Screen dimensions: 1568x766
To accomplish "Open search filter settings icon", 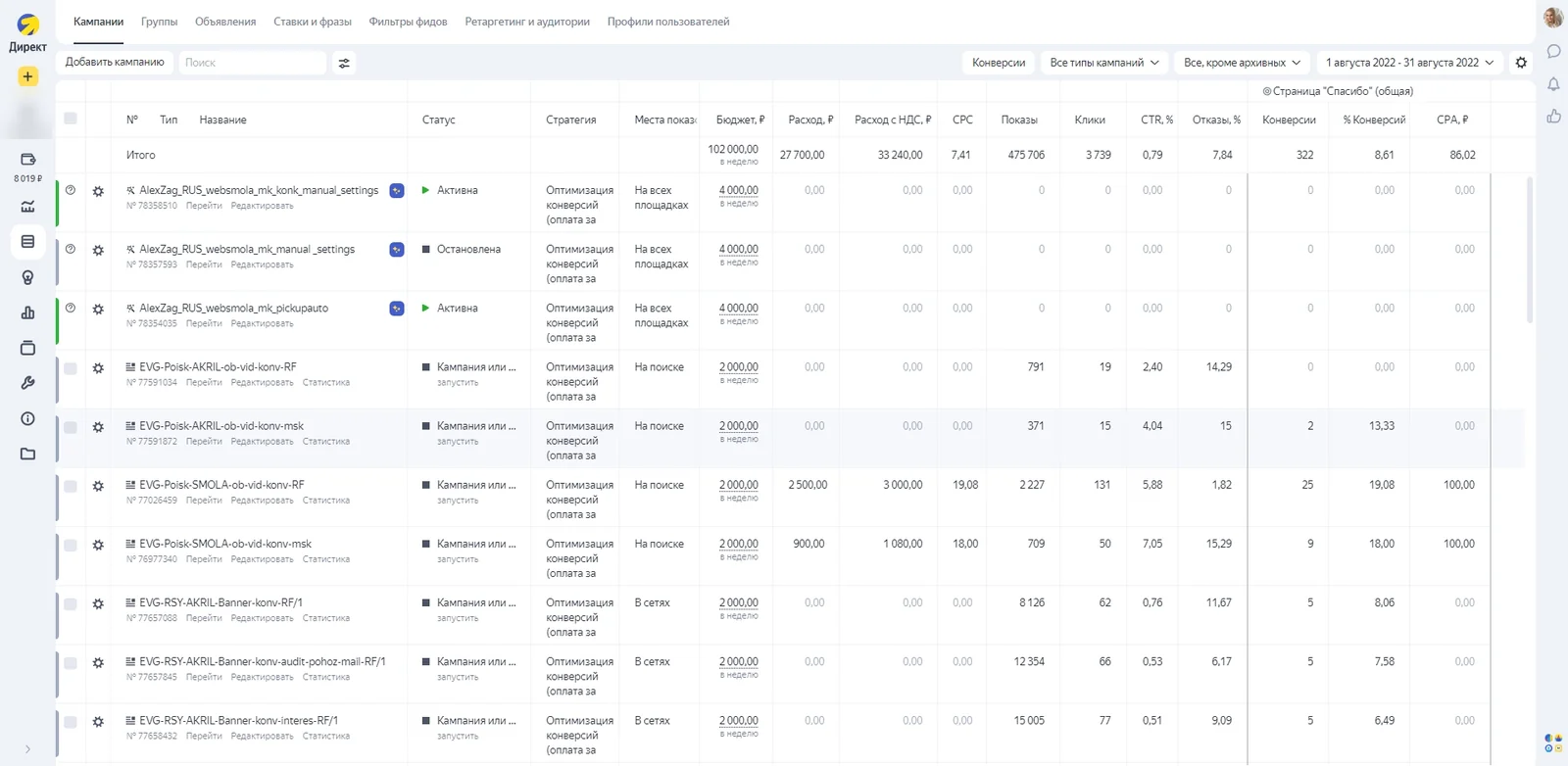I will pos(344,63).
